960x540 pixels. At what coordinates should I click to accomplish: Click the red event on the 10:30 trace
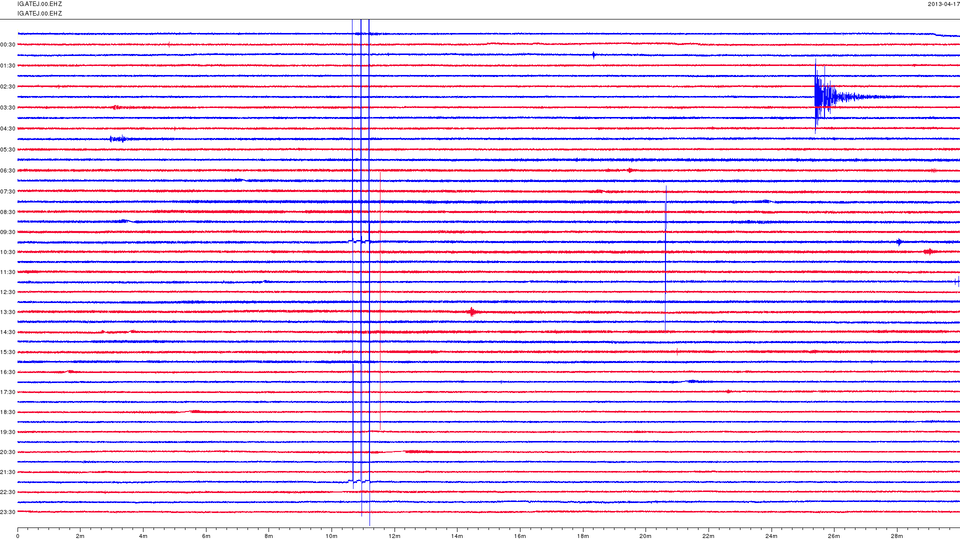pos(929,252)
